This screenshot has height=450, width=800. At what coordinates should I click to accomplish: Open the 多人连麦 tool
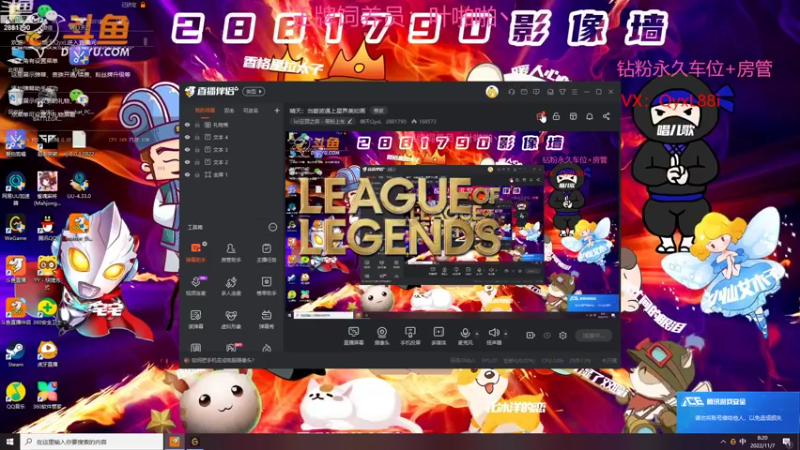pyautogui.click(x=231, y=286)
